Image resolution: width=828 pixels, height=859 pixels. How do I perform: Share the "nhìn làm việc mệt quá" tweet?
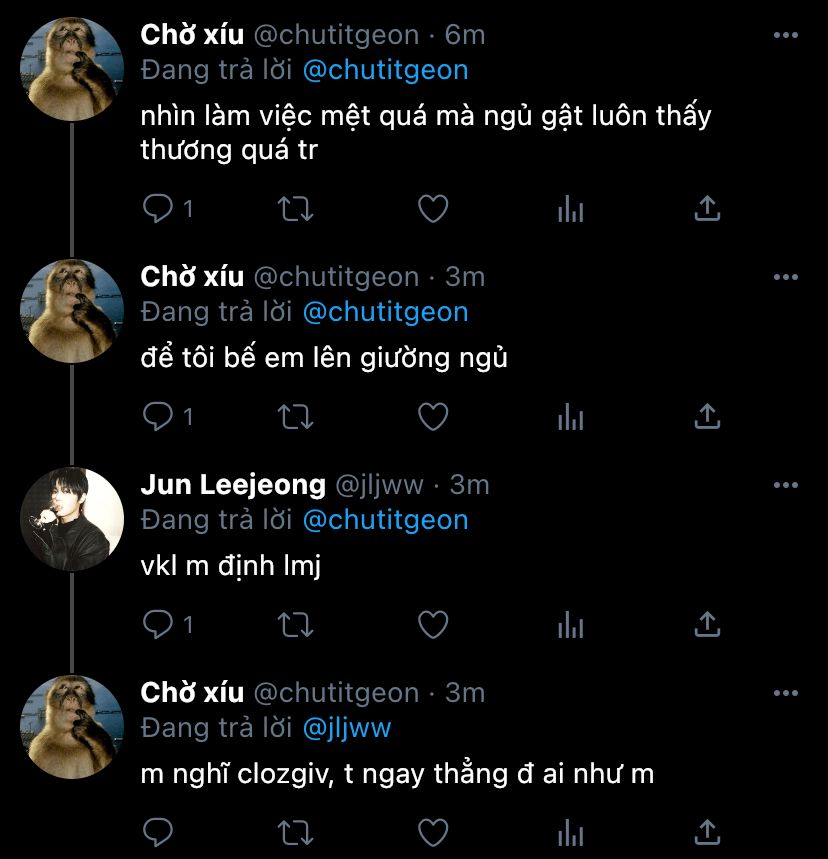pos(707,209)
